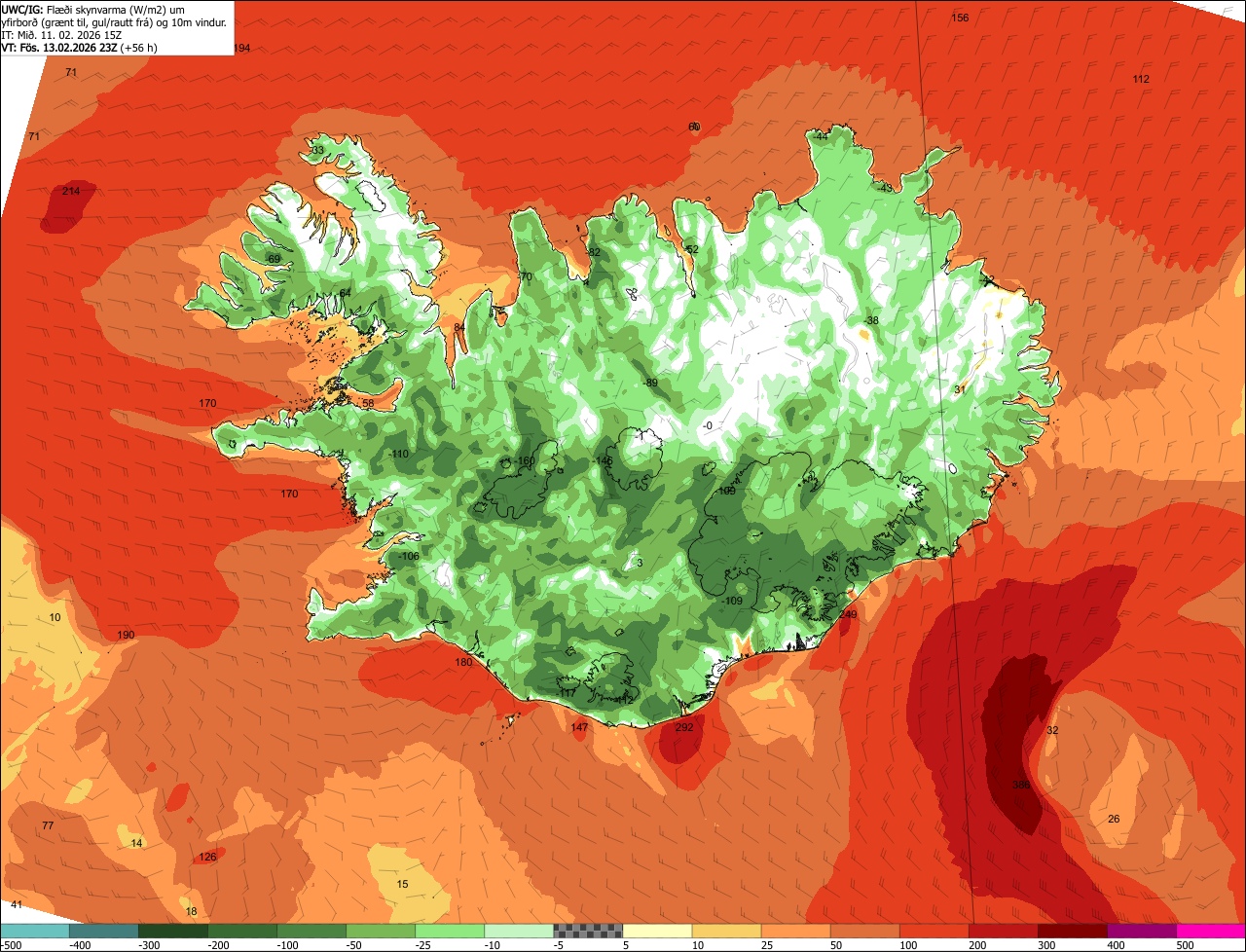
Task: Click the map value 58
Action: click(x=368, y=404)
